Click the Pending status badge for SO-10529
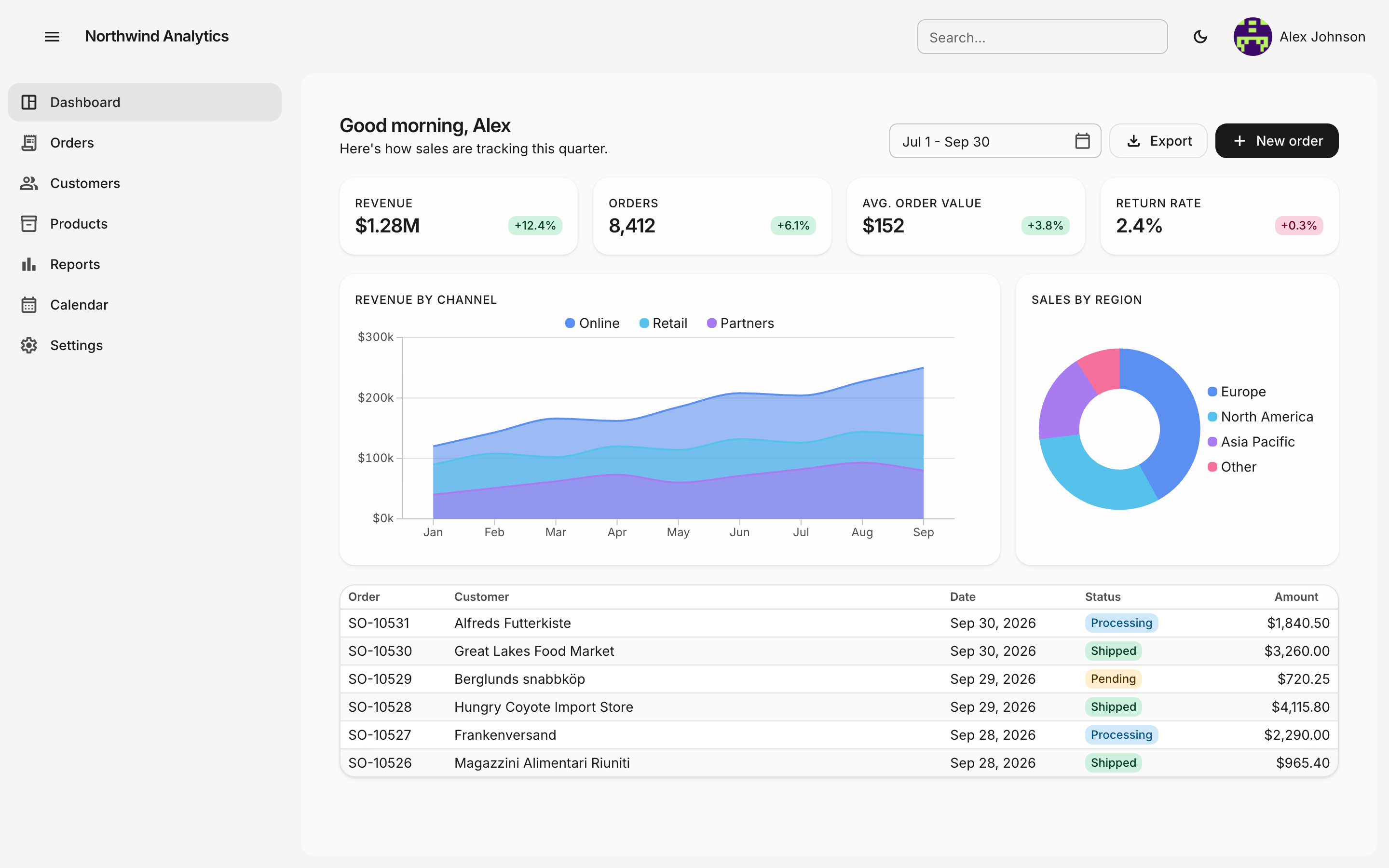1389x868 pixels. 1113,679
